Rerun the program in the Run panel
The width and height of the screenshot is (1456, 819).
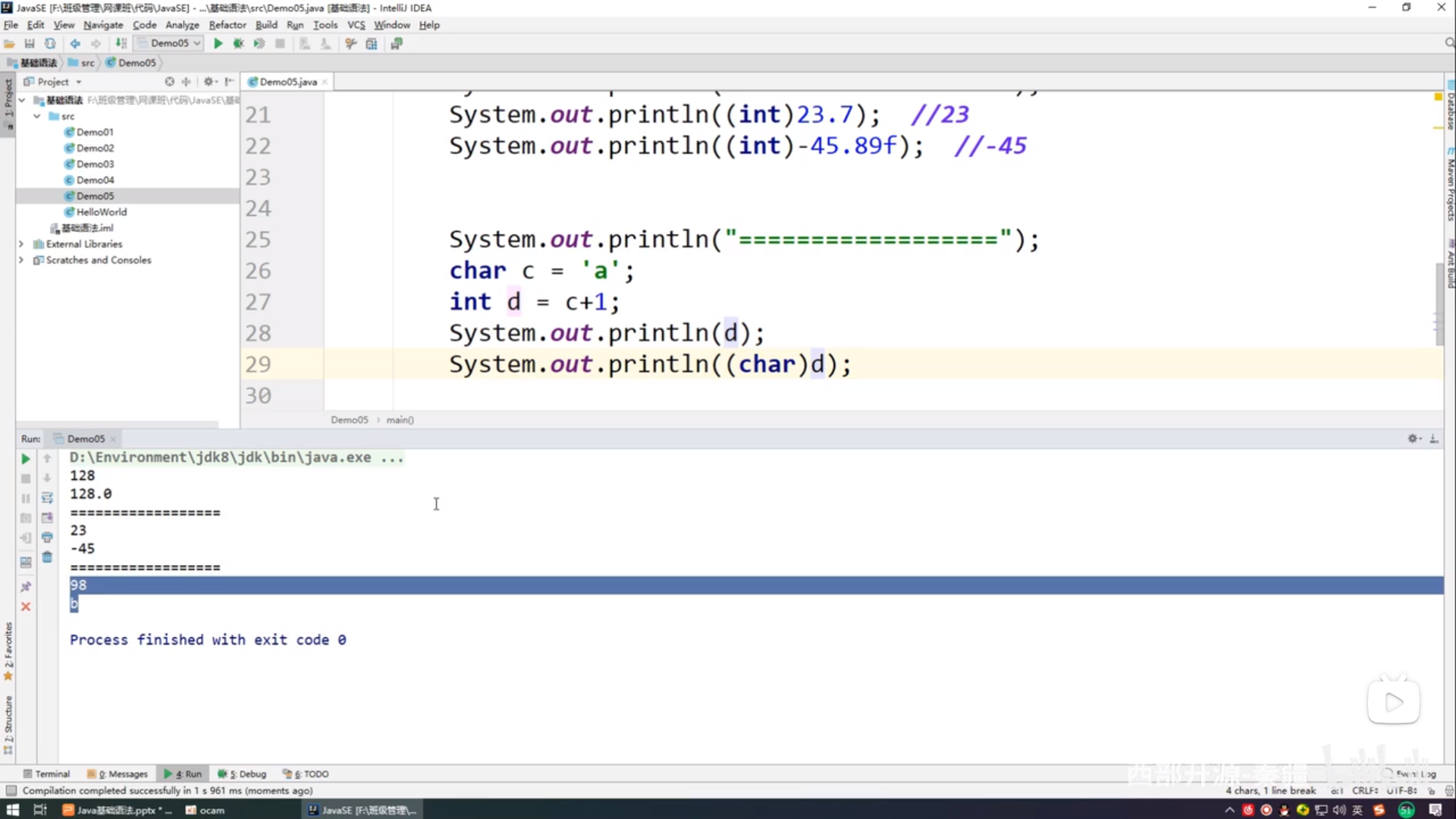click(x=25, y=459)
